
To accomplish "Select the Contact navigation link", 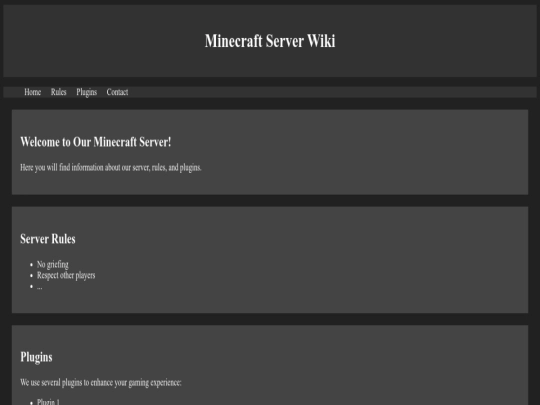I will point(117,92).
